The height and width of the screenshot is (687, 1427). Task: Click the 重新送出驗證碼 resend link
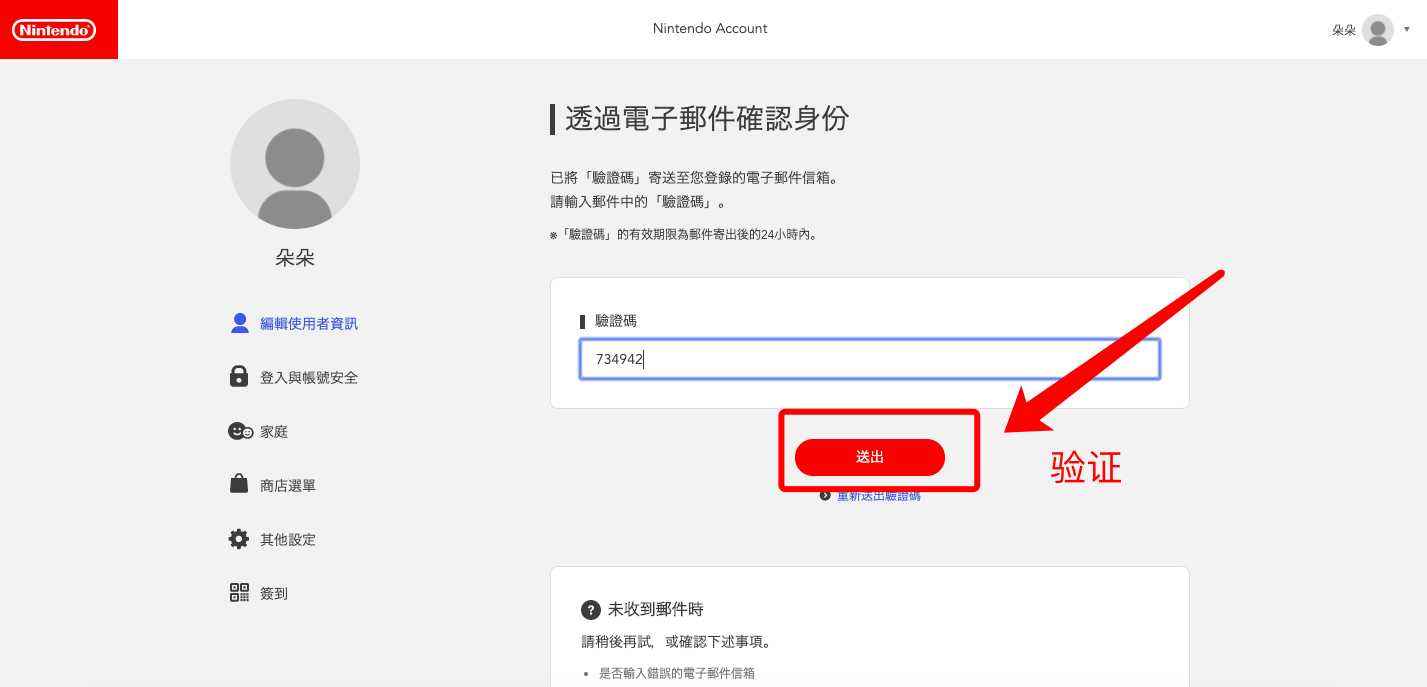pos(879,496)
